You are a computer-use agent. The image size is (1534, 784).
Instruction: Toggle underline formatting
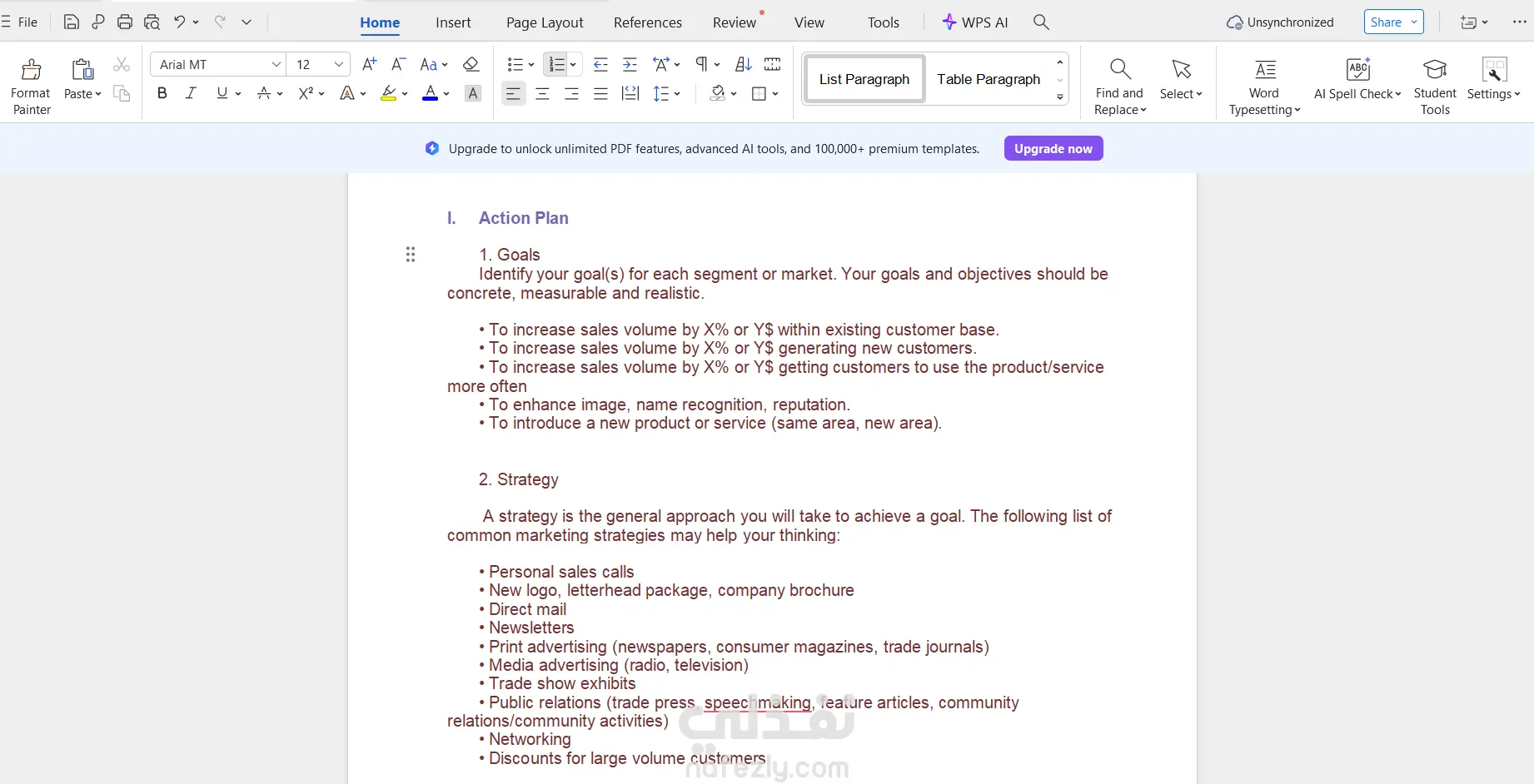(222, 93)
